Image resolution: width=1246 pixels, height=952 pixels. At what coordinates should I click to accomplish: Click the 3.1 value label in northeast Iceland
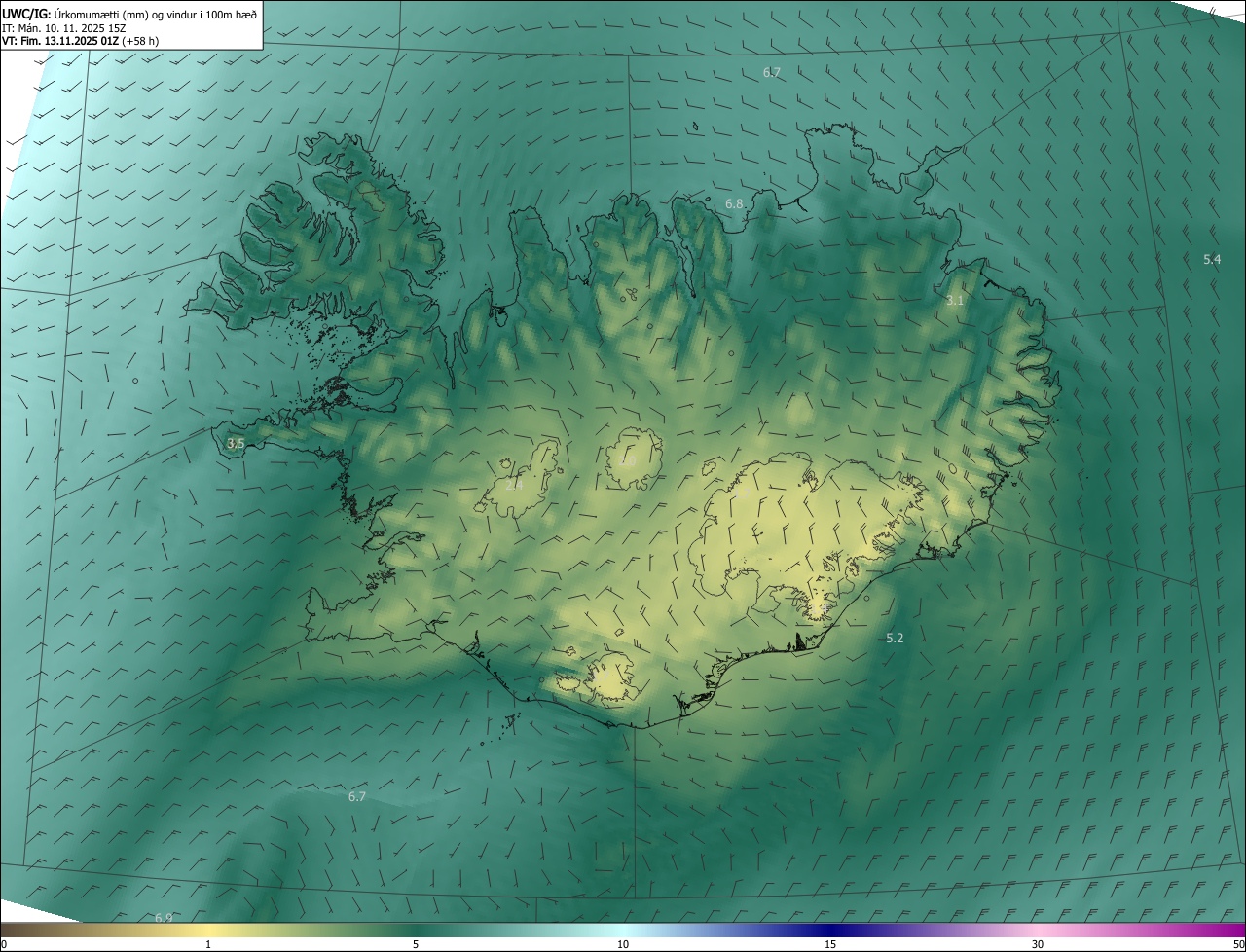click(x=954, y=301)
